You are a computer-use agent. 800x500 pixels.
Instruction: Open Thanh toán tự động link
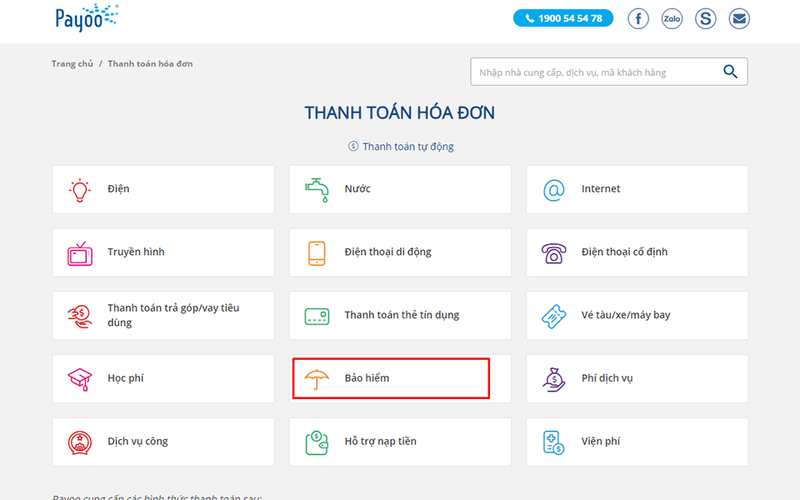(x=408, y=146)
